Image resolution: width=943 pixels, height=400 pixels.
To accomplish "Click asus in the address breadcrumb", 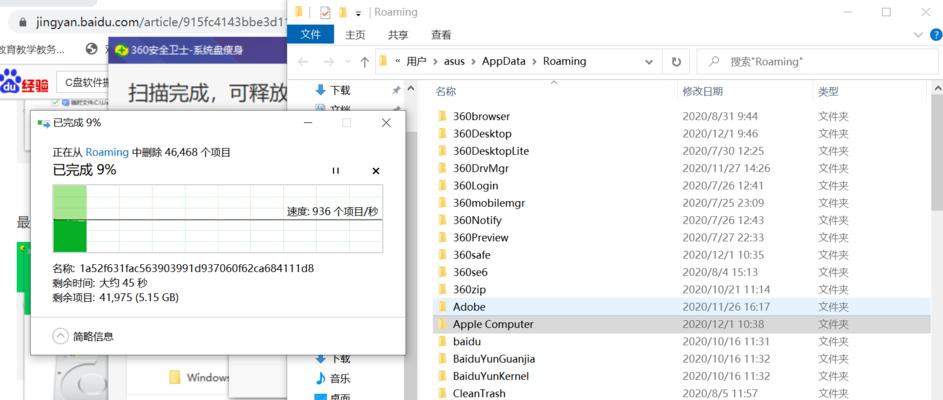I will (x=454, y=61).
